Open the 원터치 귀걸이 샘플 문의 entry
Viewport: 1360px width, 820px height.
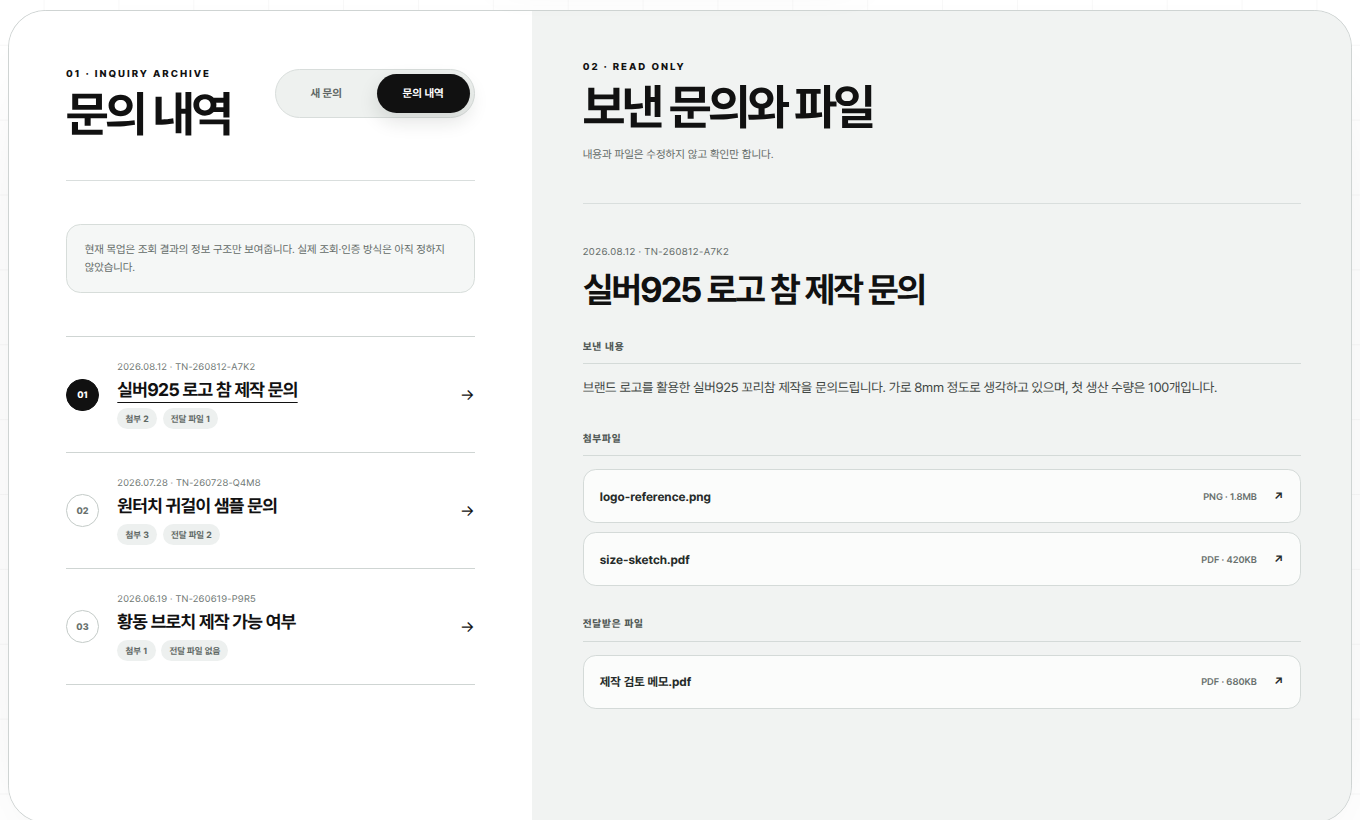click(270, 511)
